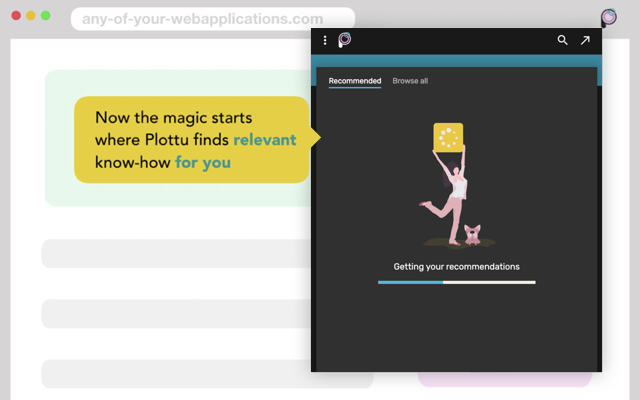
Task: Click the recommendations loading progress bar
Action: pyautogui.click(x=457, y=282)
